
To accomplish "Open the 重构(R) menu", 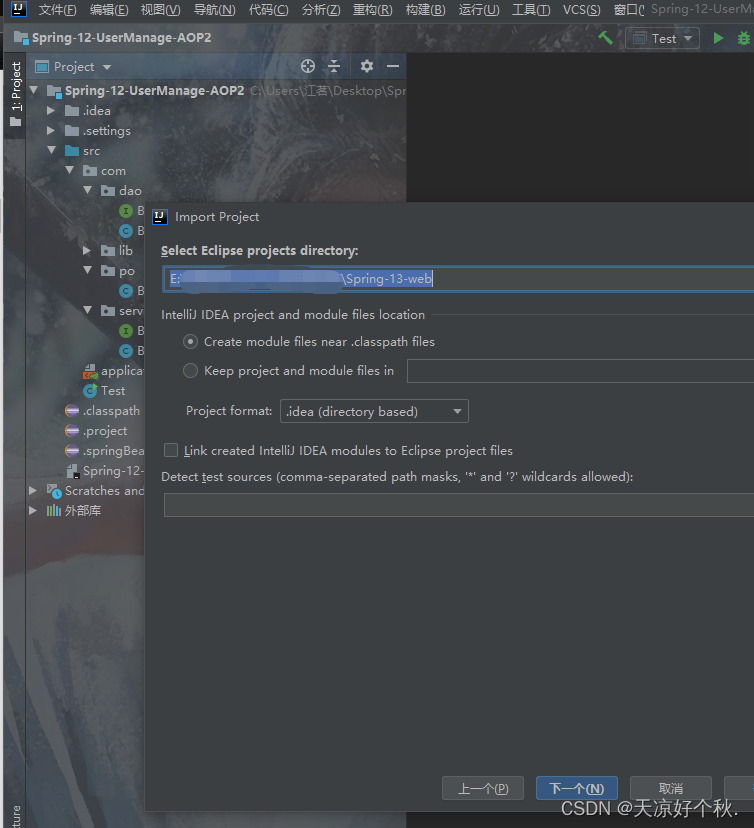I will pyautogui.click(x=373, y=10).
